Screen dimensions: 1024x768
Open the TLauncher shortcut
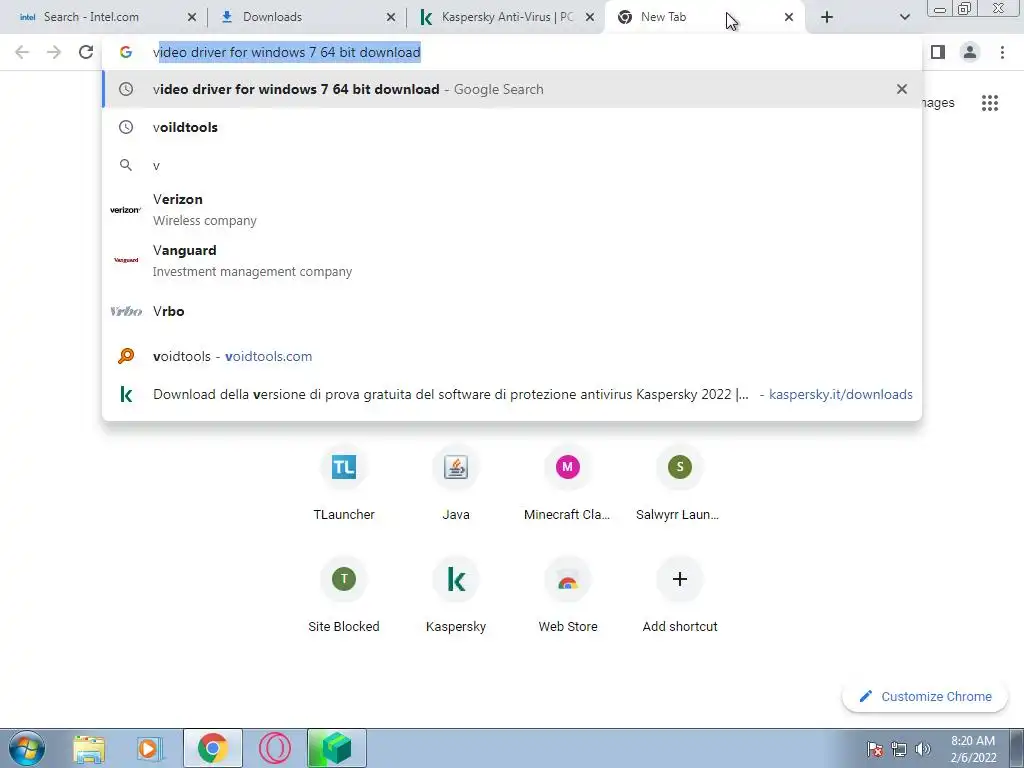coord(344,484)
